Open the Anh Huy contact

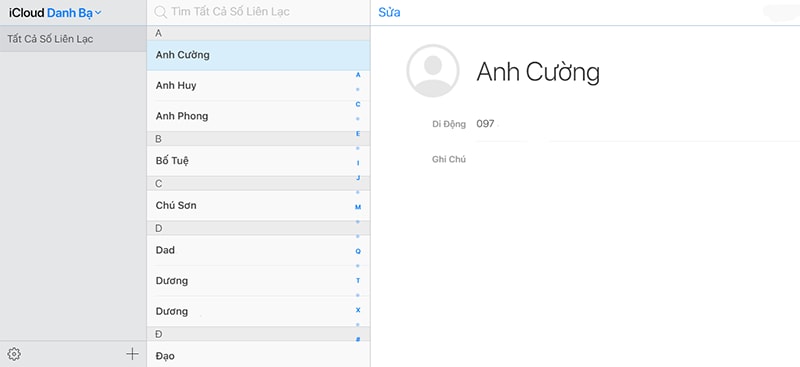click(x=258, y=86)
